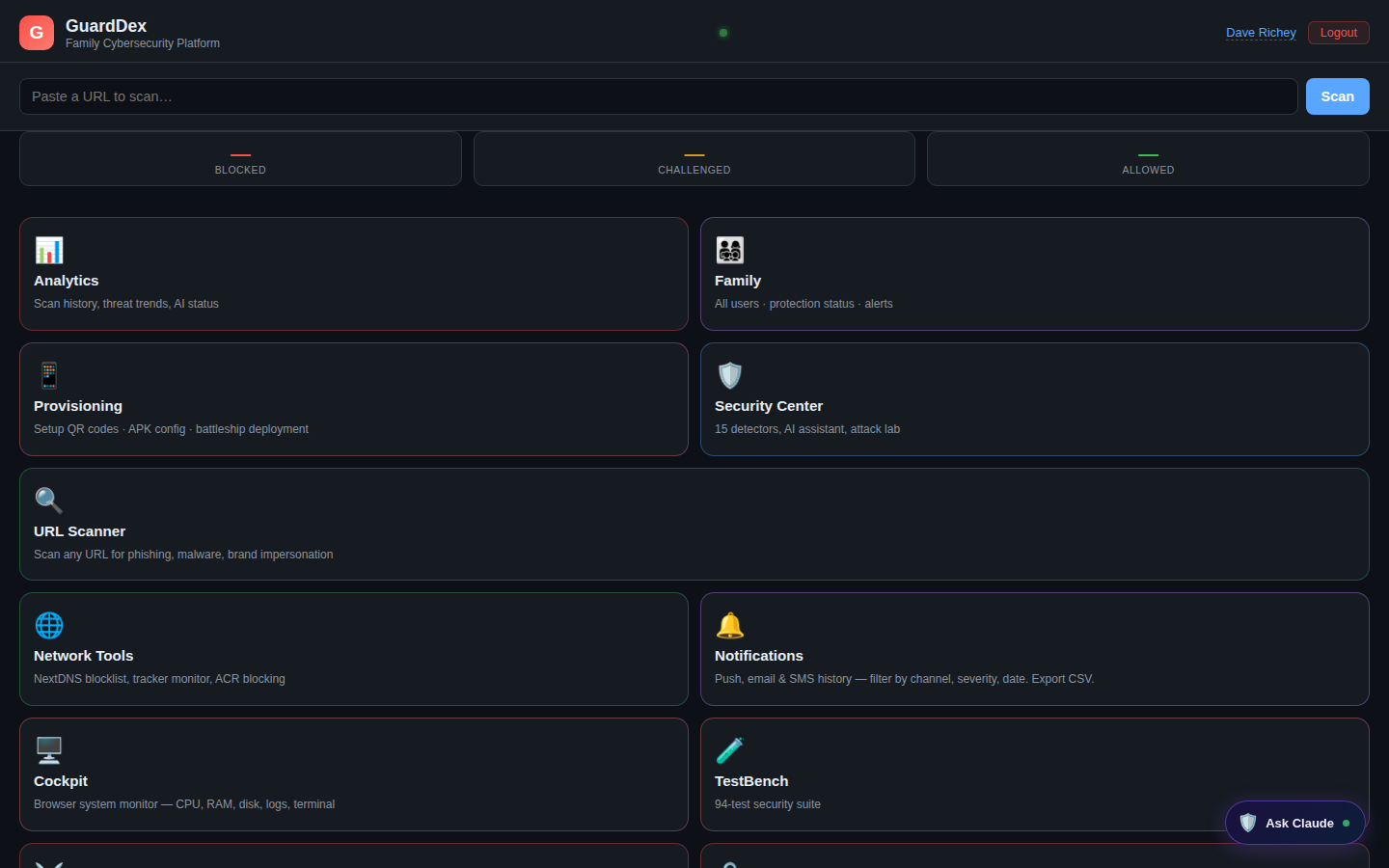
Task: Open the Provisioning card title
Action: 78,406
